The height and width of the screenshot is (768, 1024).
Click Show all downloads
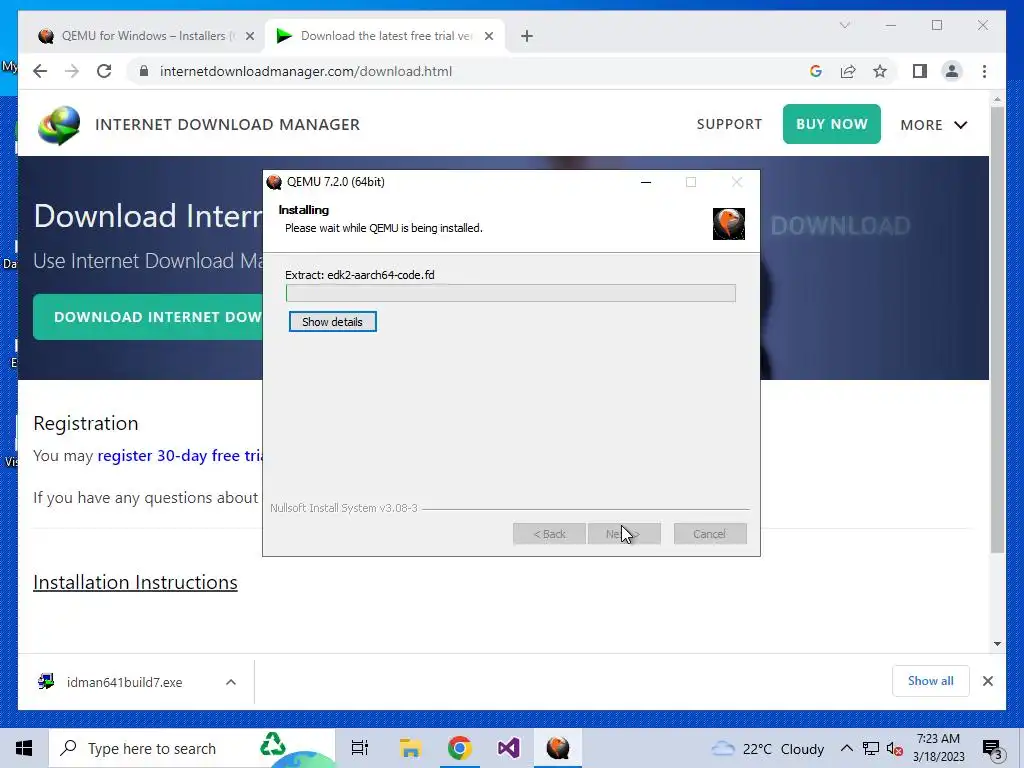pos(931,681)
